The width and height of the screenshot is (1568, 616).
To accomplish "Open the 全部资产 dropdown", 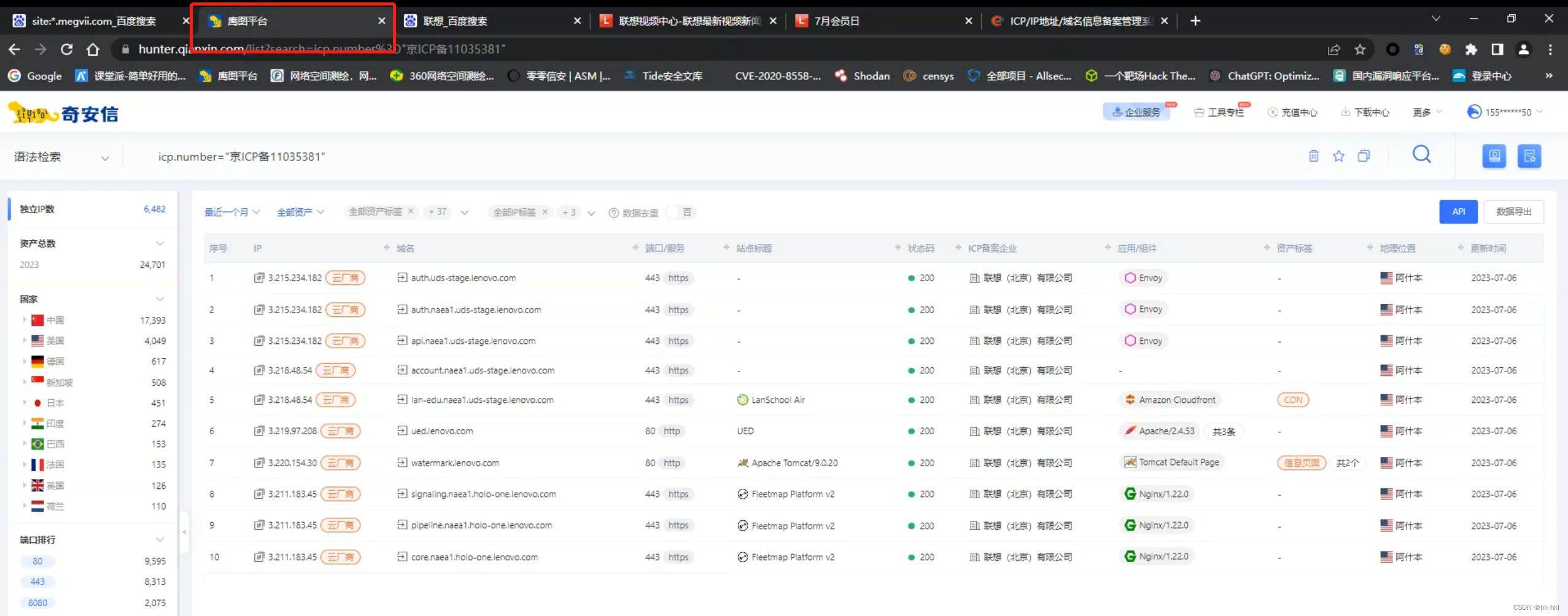I will tap(300, 212).
